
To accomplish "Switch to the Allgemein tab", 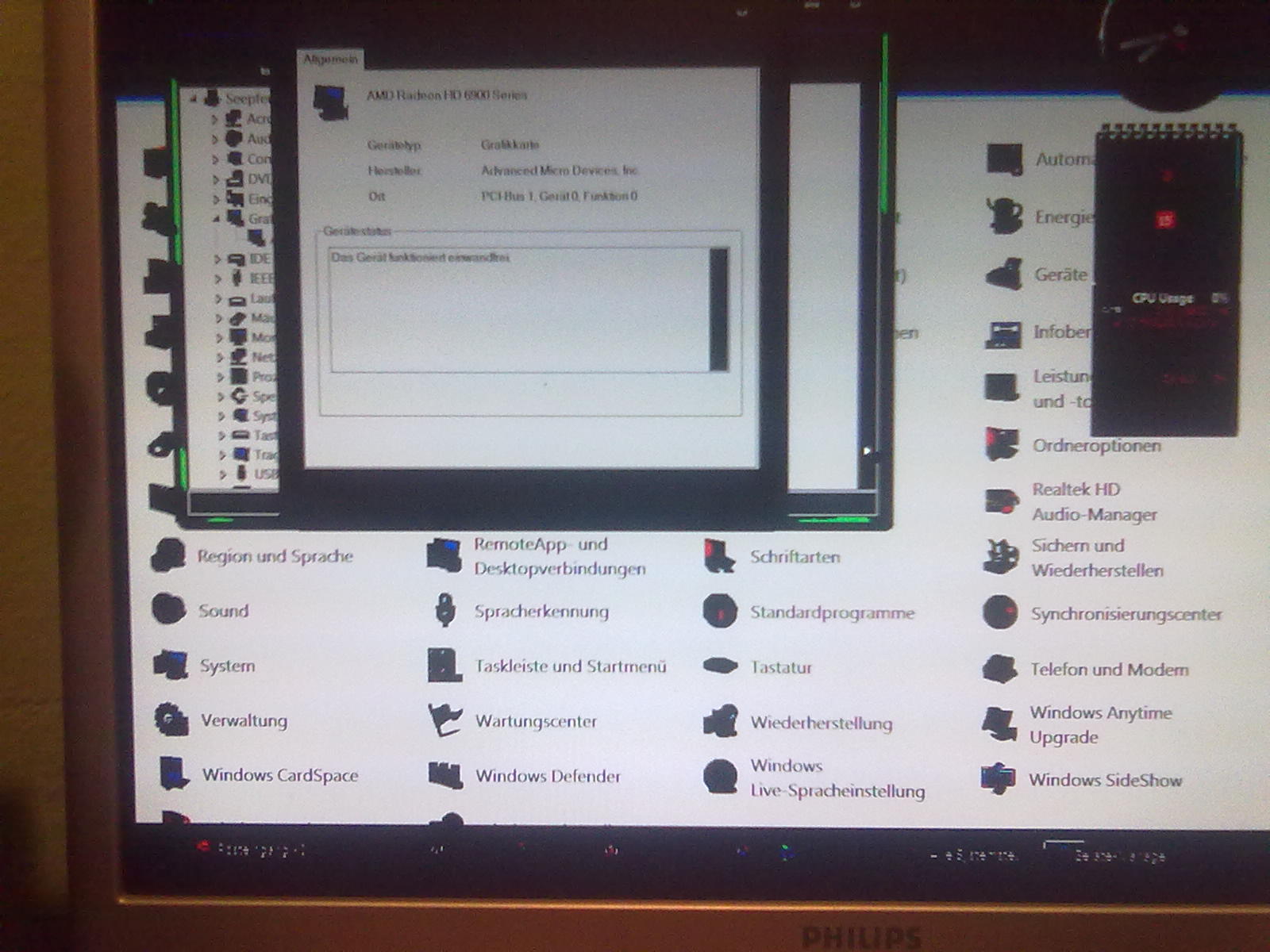I will tap(330, 59).
